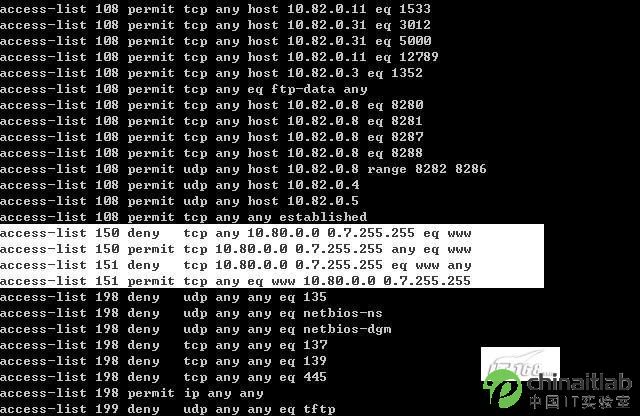This screenshot has width=640, height=416.
Task: Click the line access-list 198 permit ip any any
Action: coord(131,393)
